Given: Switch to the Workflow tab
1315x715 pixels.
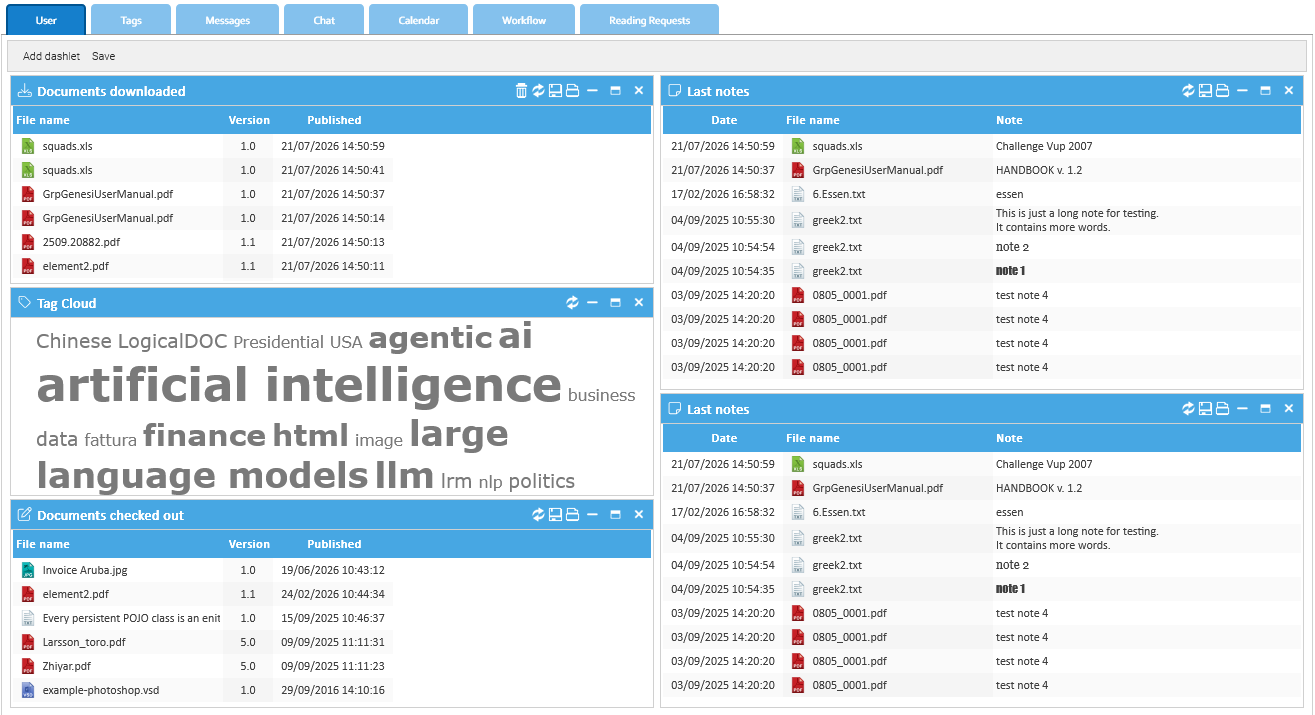Looking at the screenshot, I should [524, 20].
